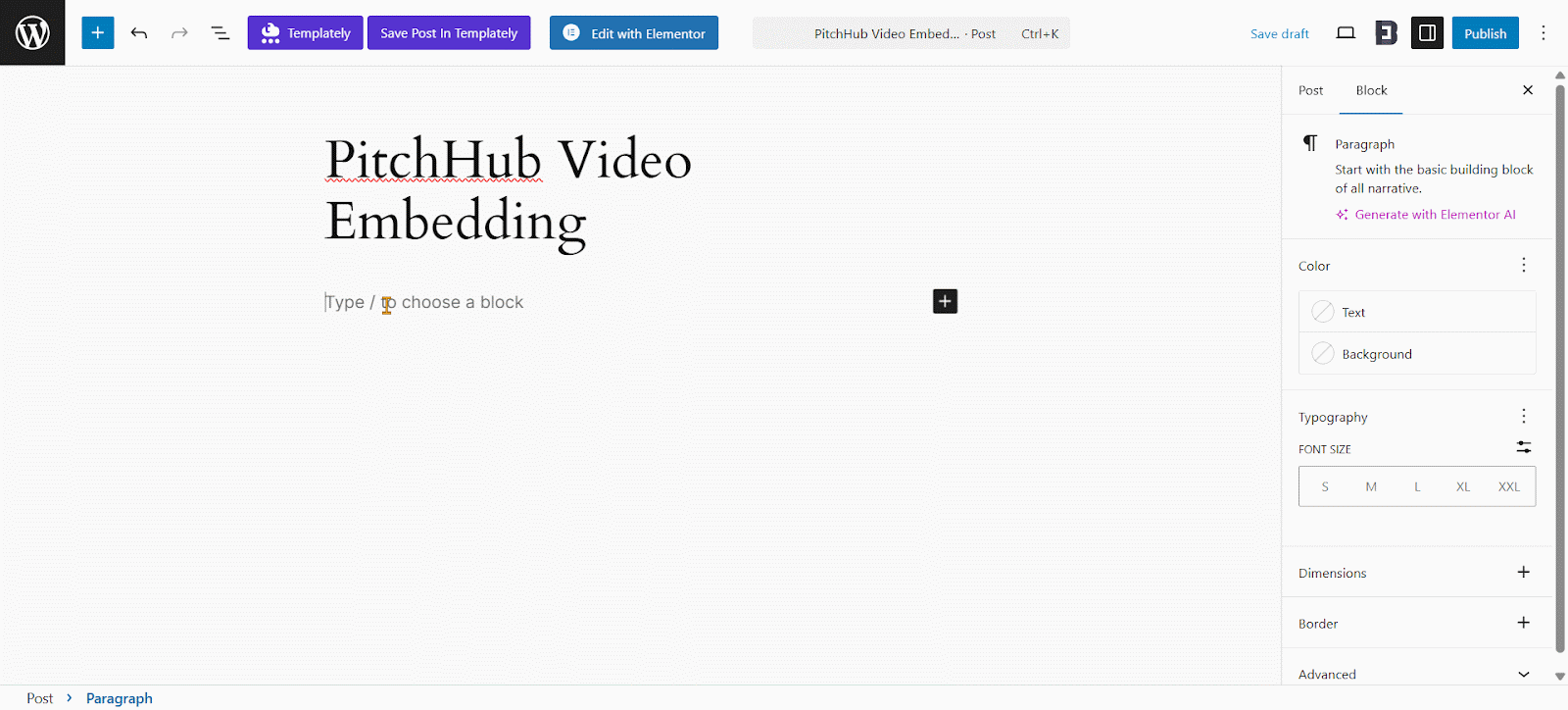
Task: Click the post title PitchHub Video Embedding
Action: (509, 190)
